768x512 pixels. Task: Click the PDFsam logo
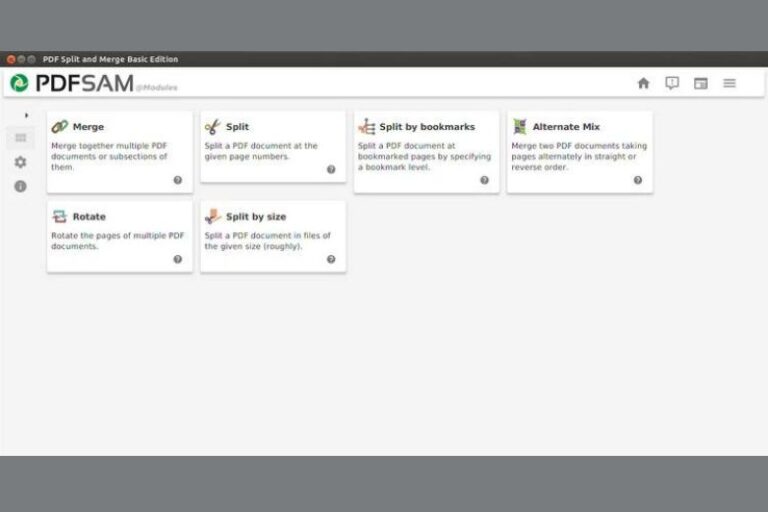point(70,83)
